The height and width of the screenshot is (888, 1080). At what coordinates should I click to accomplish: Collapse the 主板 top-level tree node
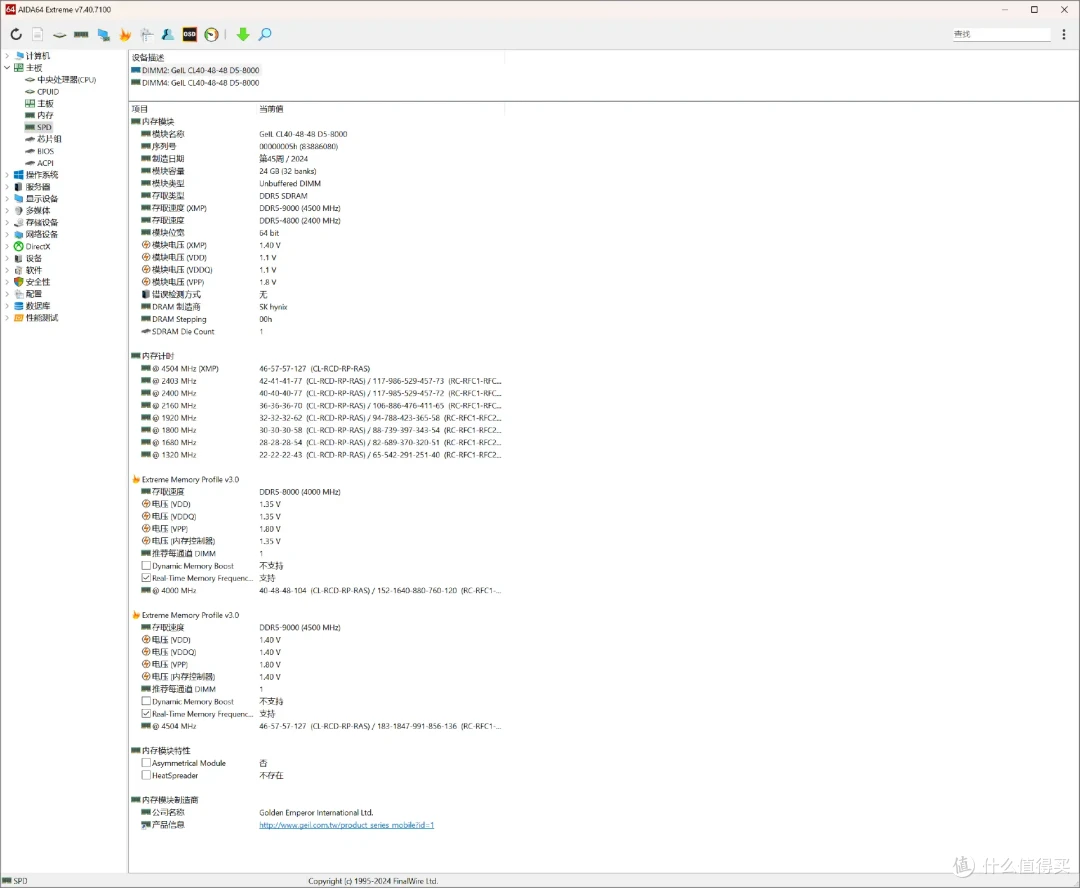click(7, 68)
